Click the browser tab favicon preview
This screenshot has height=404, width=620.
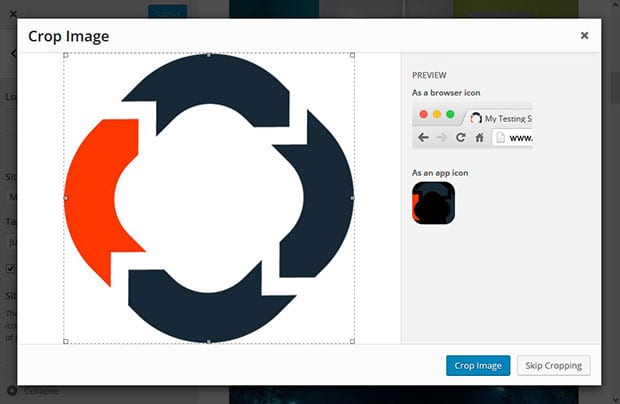(476, 118)
